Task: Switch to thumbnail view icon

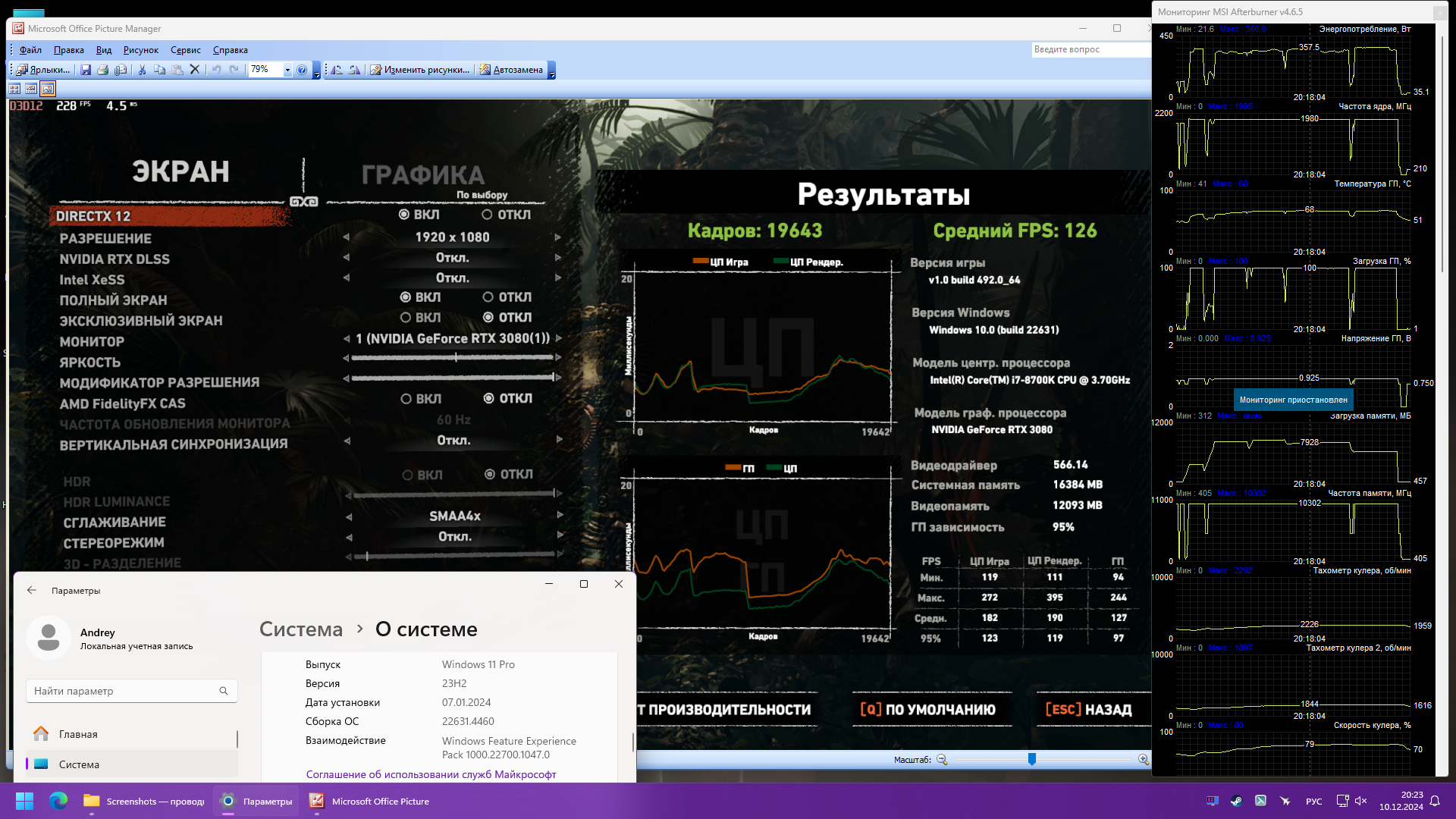Action: (14, 89)
